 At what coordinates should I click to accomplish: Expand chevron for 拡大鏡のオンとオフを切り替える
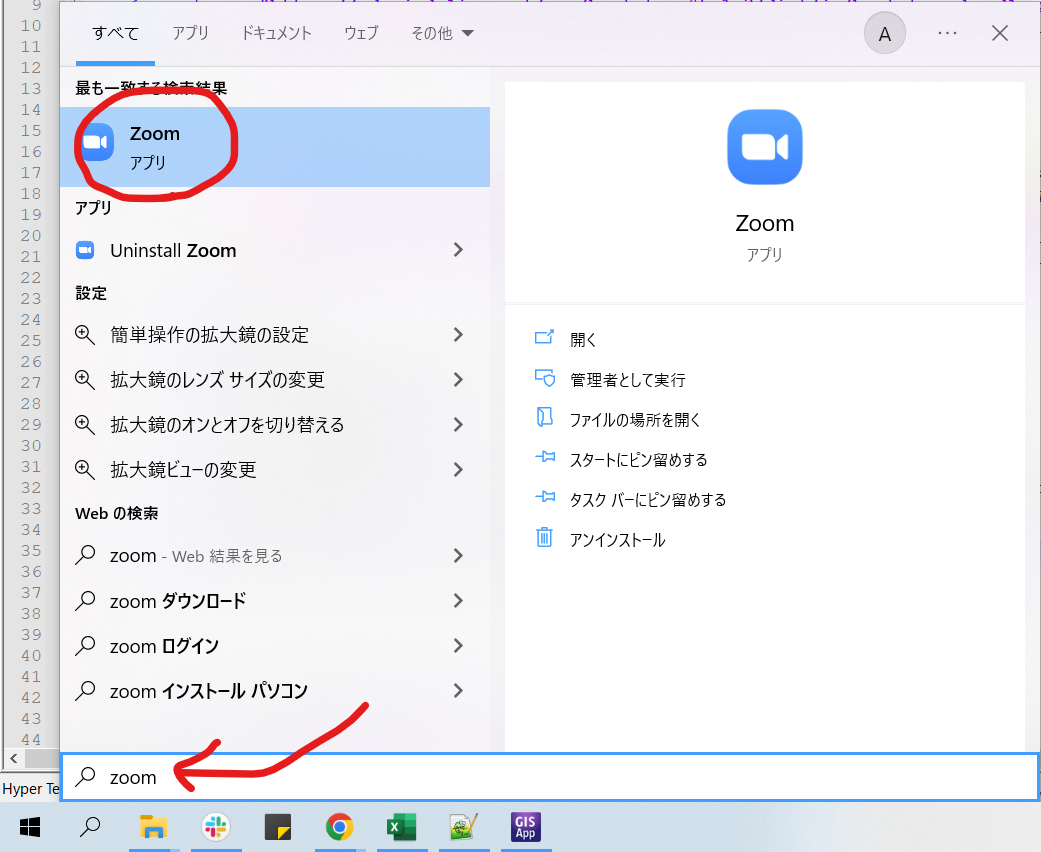(458, 425)
